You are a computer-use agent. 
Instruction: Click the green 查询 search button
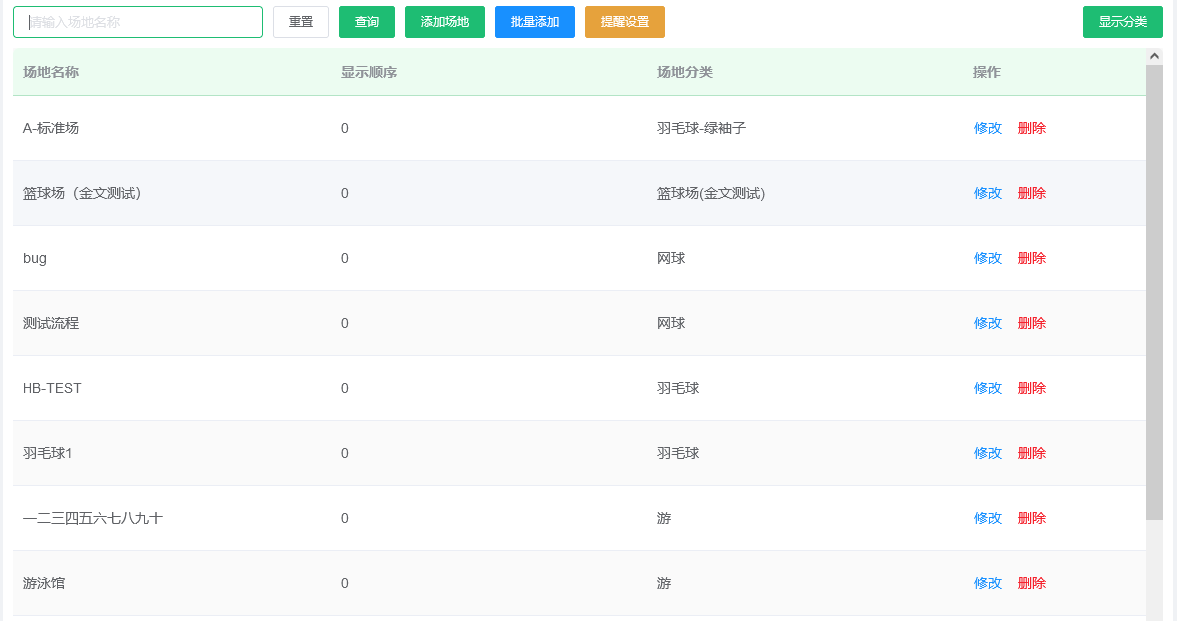click(x=367, y=22)
